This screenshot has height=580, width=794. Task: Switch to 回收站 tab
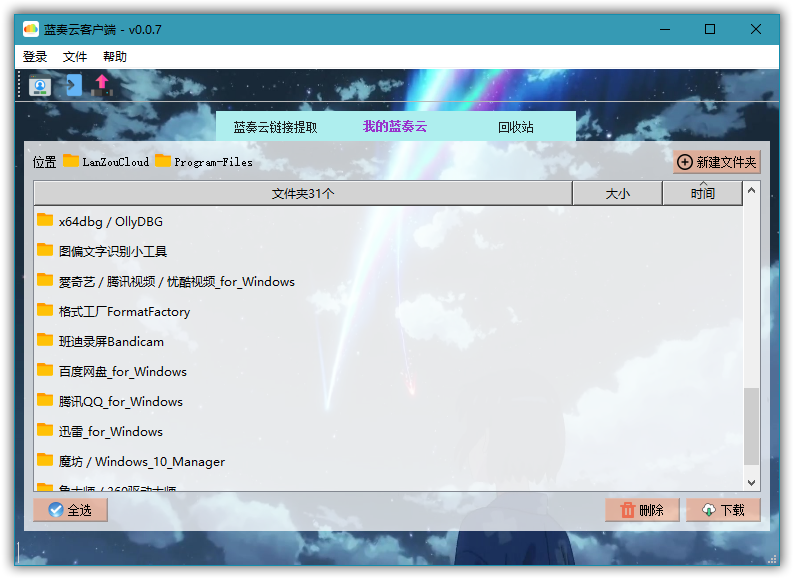(x=515, y=127)
